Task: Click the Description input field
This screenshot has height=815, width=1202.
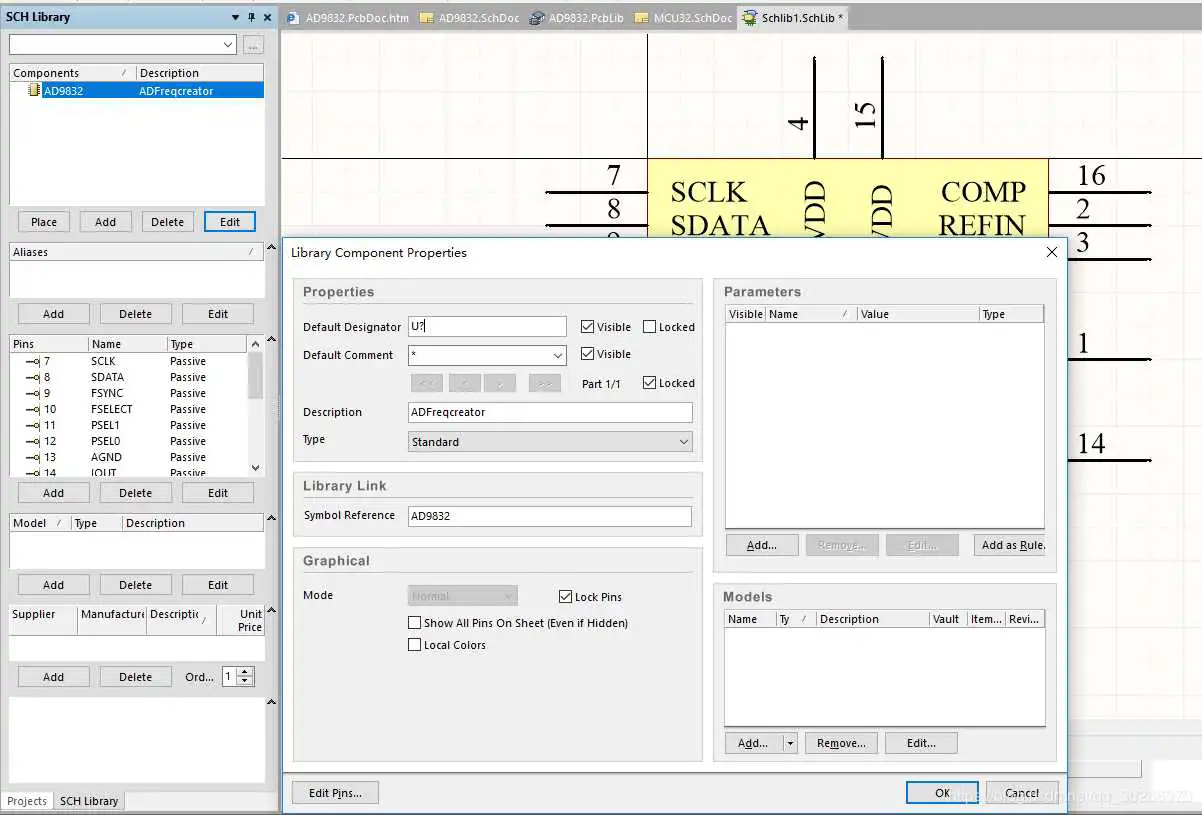Action: click(550, 412)
